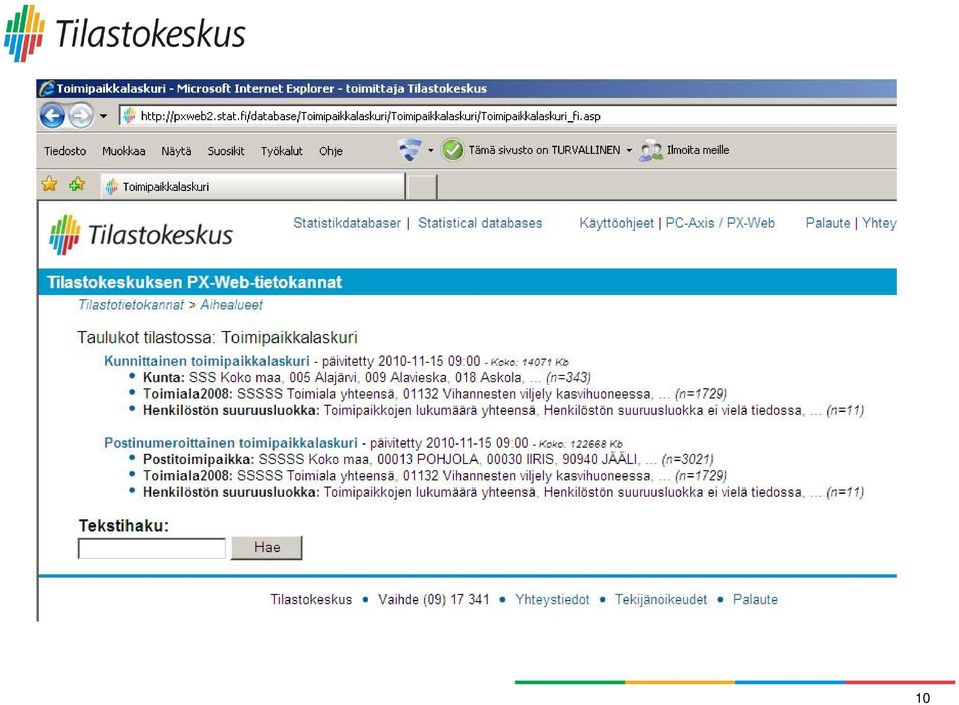The width and height of the screenshot is (959, 705).
Task: Open the Käyttöohjeet link
Action: pyautogui.click(x=616, y=223)
